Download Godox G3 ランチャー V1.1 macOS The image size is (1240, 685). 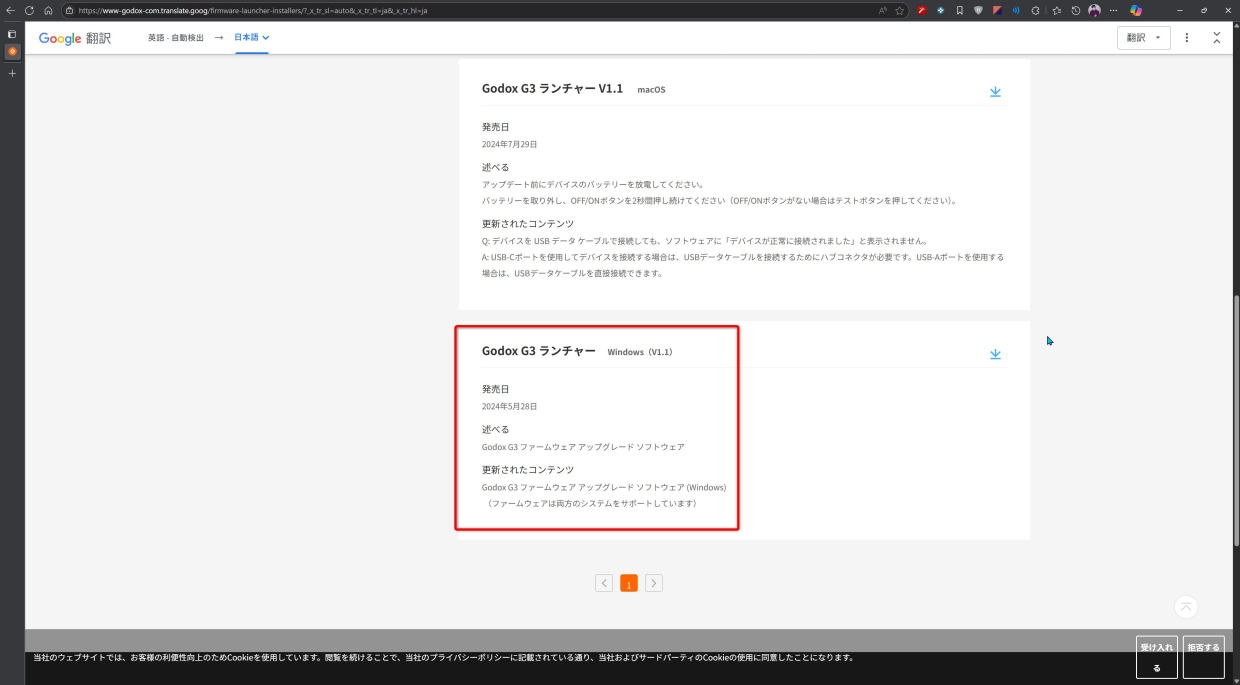[995, 91]
